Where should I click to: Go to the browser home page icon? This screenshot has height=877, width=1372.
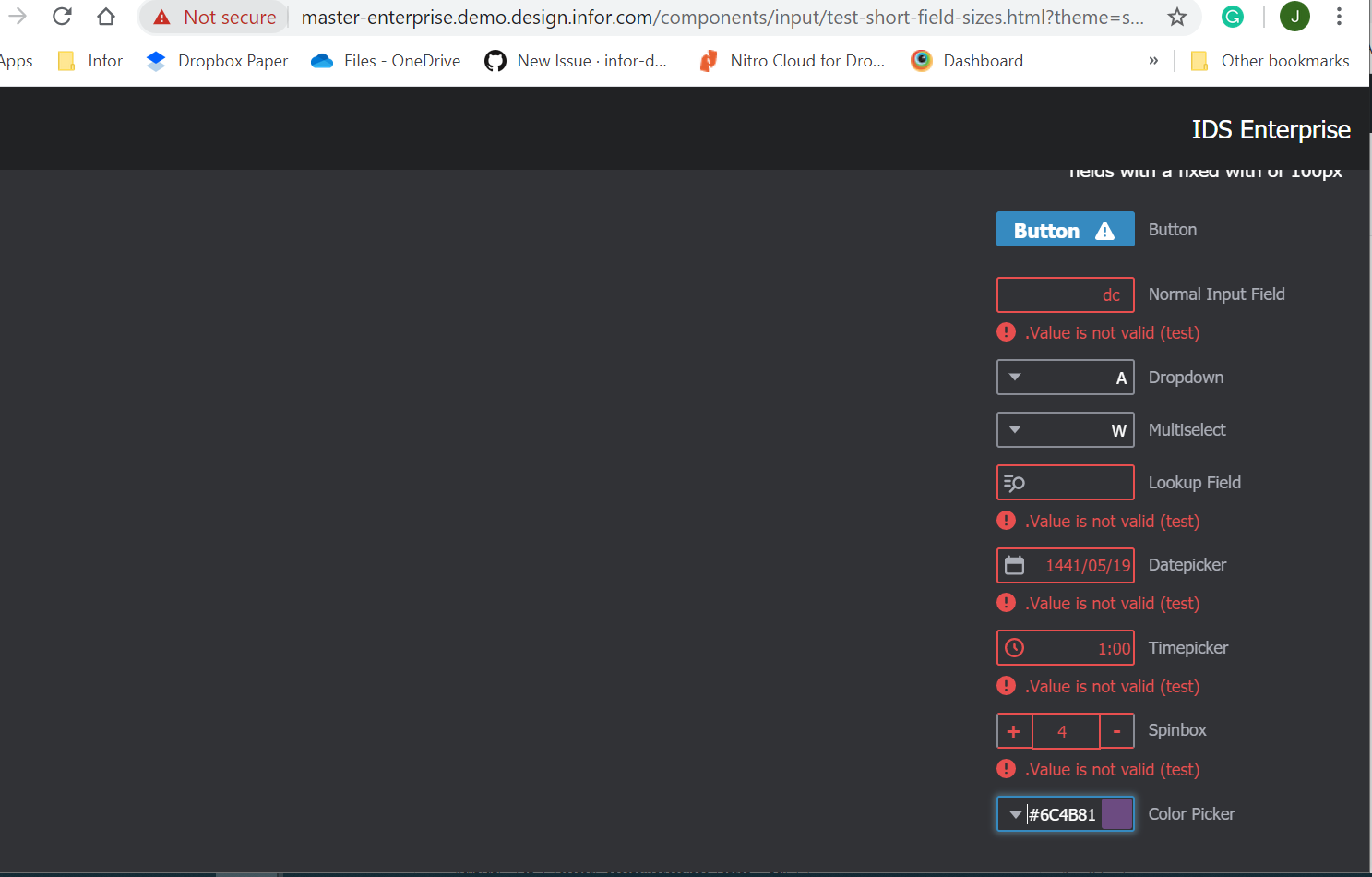(106, 17)
